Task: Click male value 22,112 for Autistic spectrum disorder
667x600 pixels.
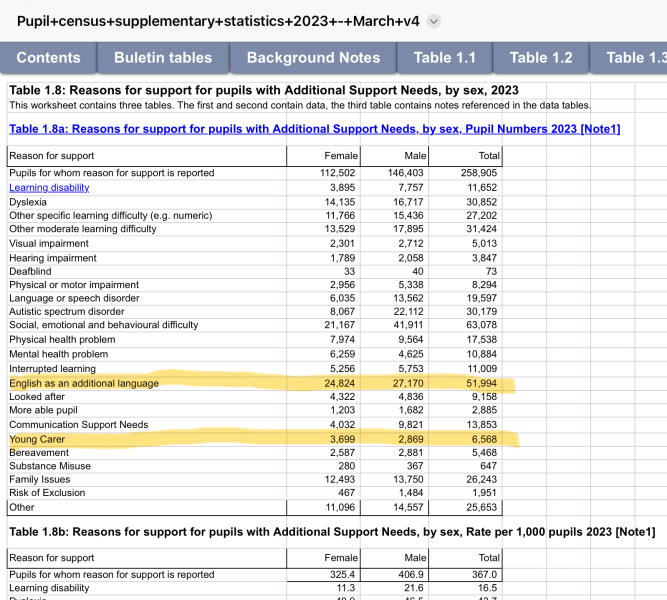Action: (x=408, y=311)
